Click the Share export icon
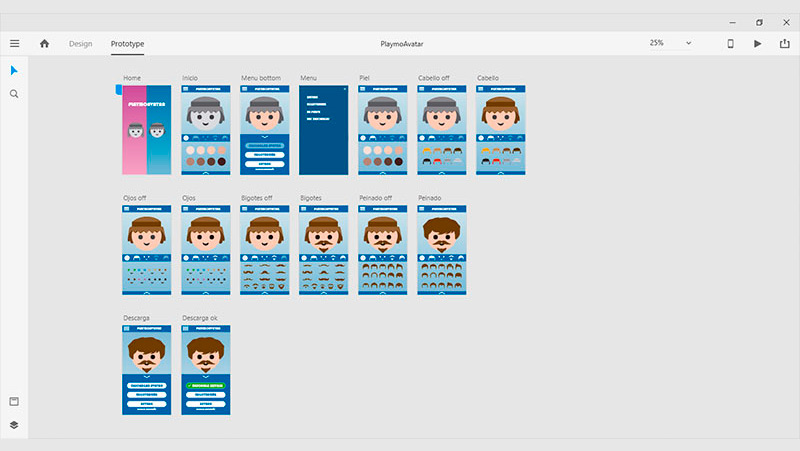 784,43
